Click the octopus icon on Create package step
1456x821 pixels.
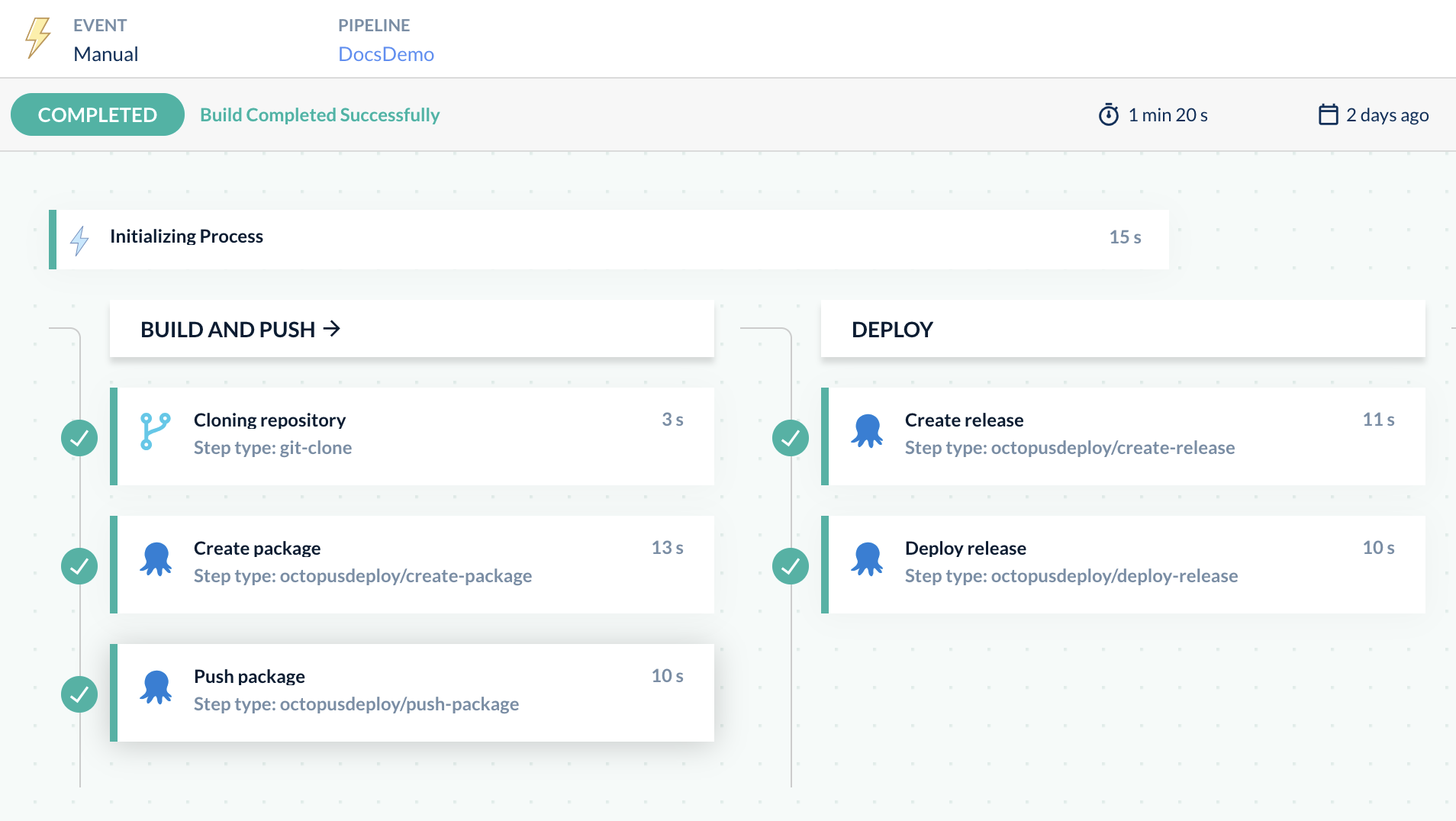coord(156,560)
